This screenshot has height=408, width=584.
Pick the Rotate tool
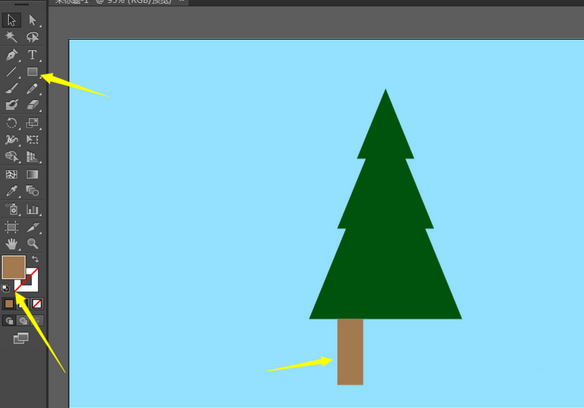[12, 123]
